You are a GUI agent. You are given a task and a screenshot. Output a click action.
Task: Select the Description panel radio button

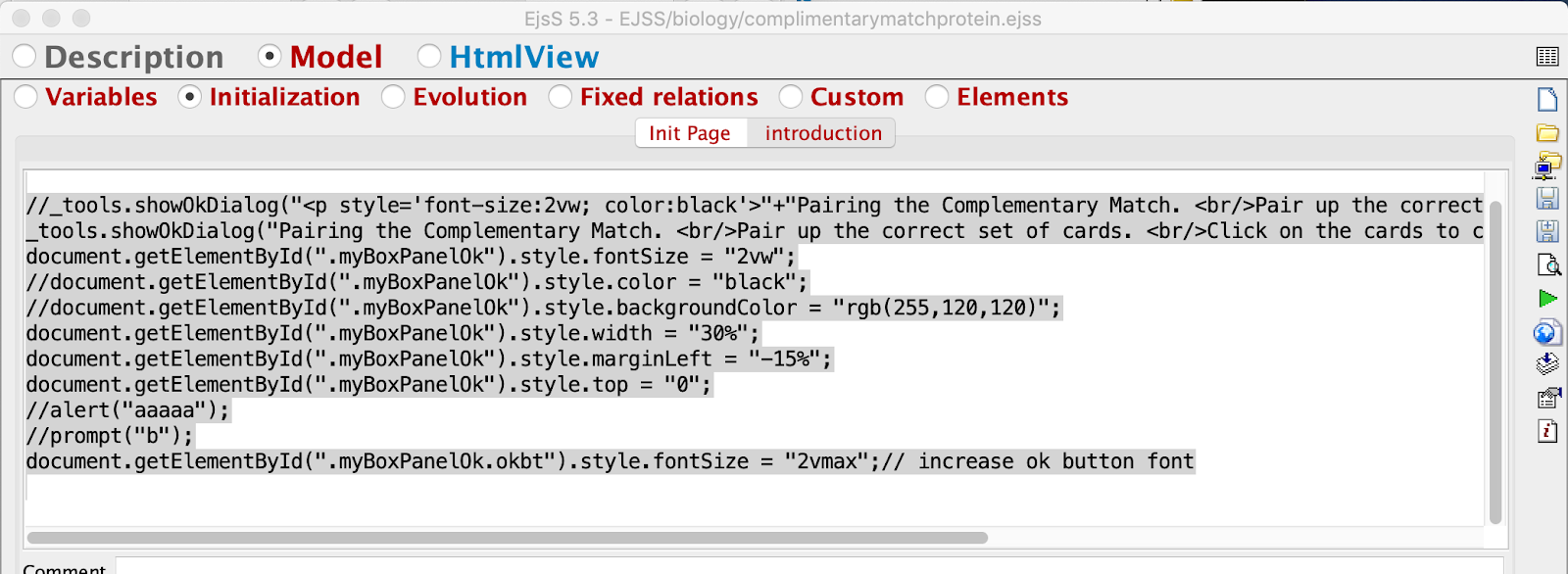click(x=24, y=57)
